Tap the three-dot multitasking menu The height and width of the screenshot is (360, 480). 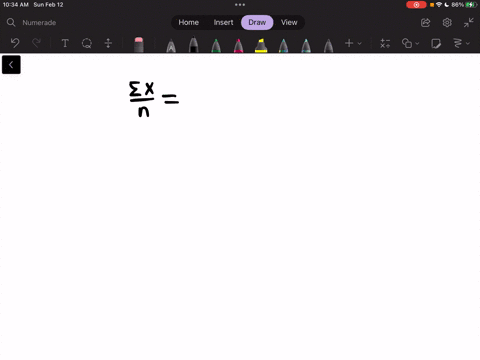(x=240, y=5)
